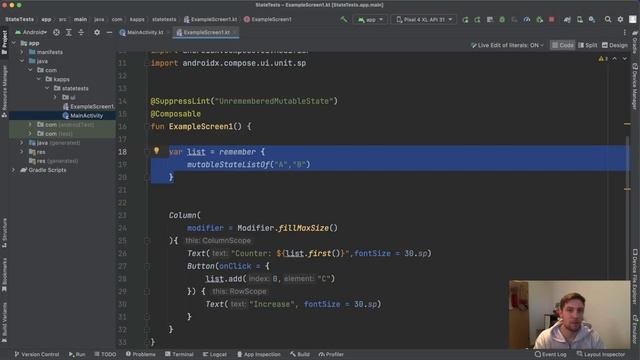Open the Logcat tool window
640x360 pixels.
(215, 354)
